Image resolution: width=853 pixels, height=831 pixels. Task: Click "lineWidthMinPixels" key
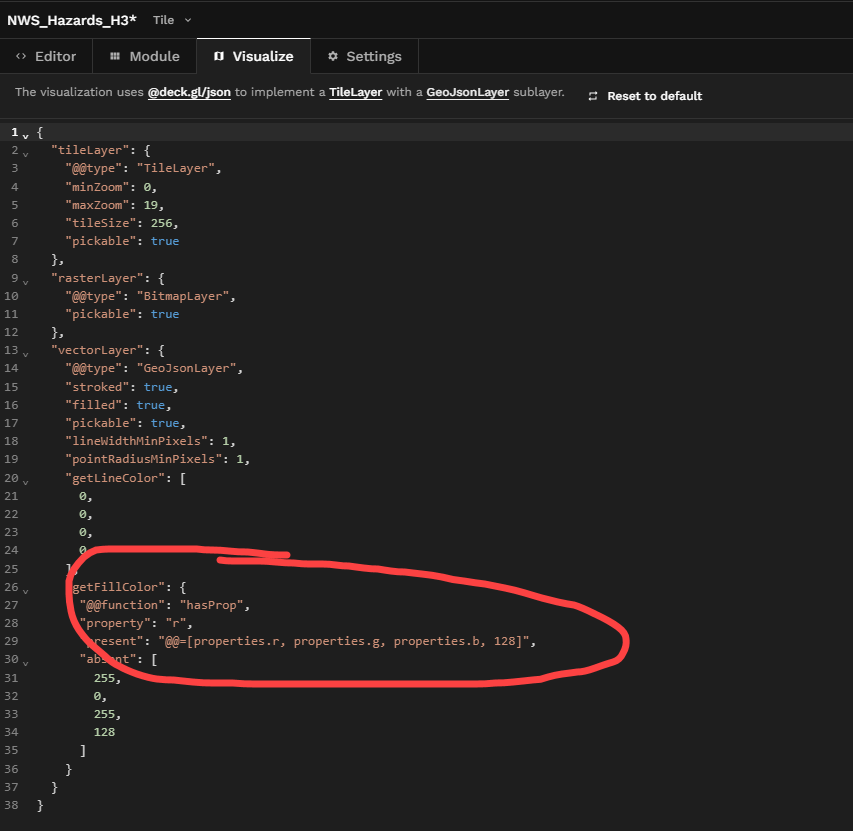coord(137,441)
